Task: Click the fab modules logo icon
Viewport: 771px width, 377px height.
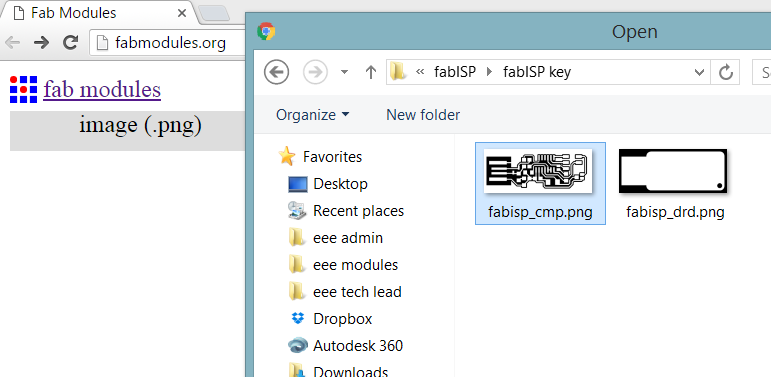Action: click(24, 89)
